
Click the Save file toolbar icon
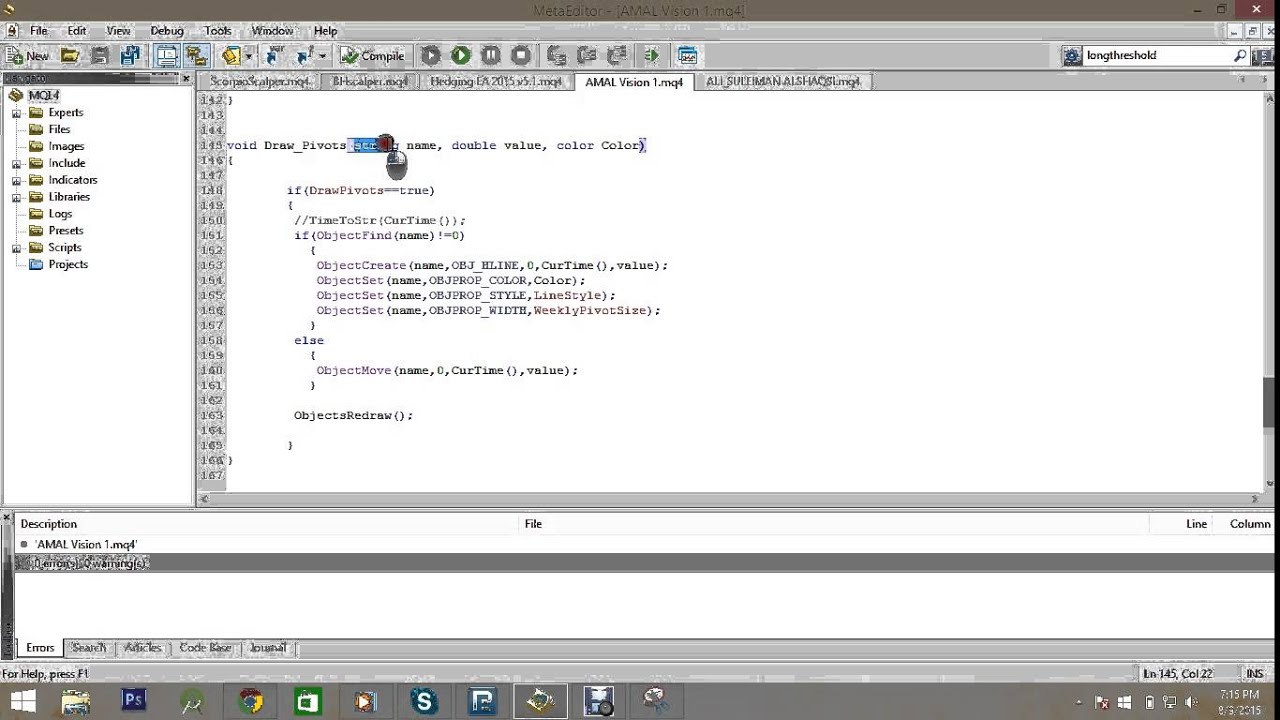click(x=100, y=56)
